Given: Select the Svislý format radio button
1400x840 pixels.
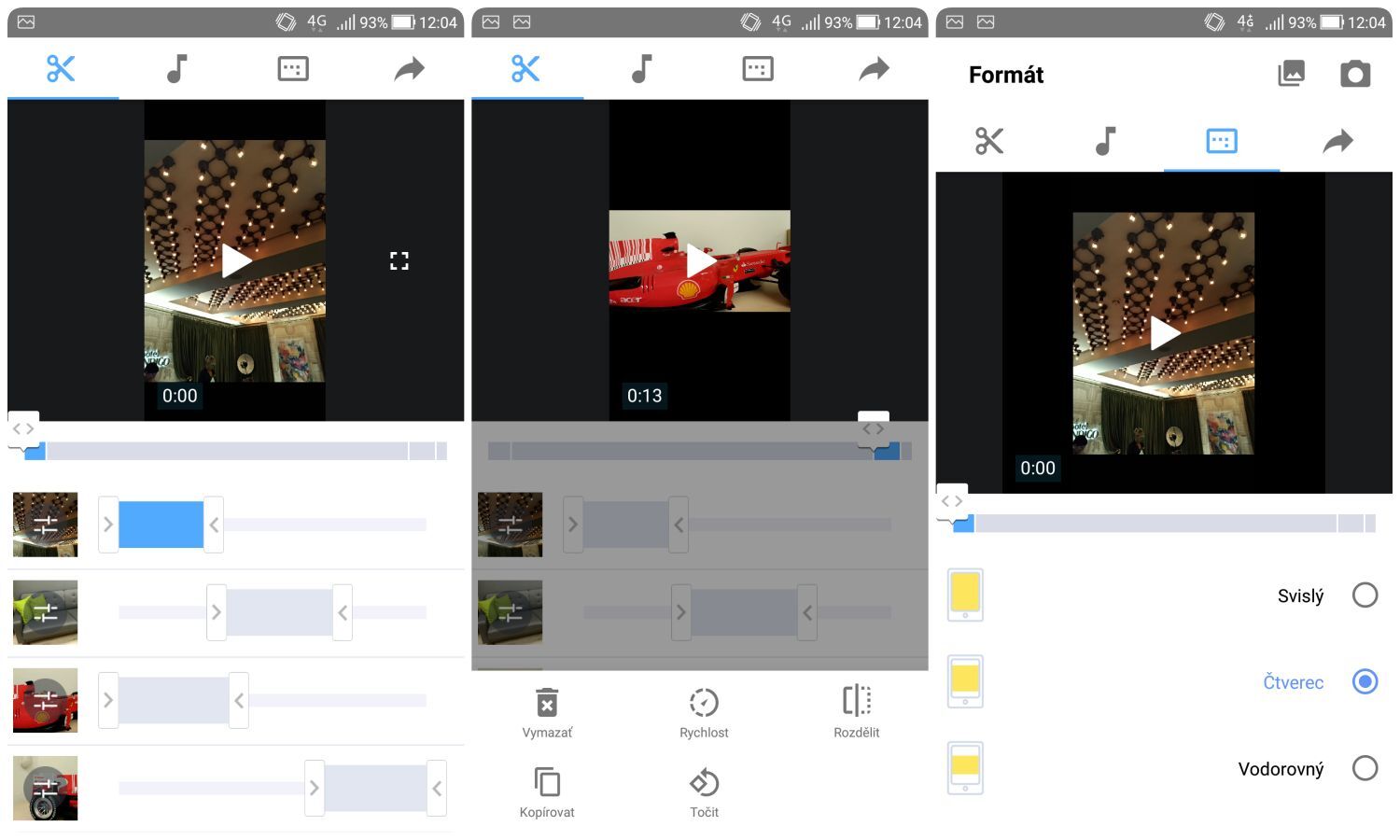Looking at the screenshot, I should pos(1365,595).
